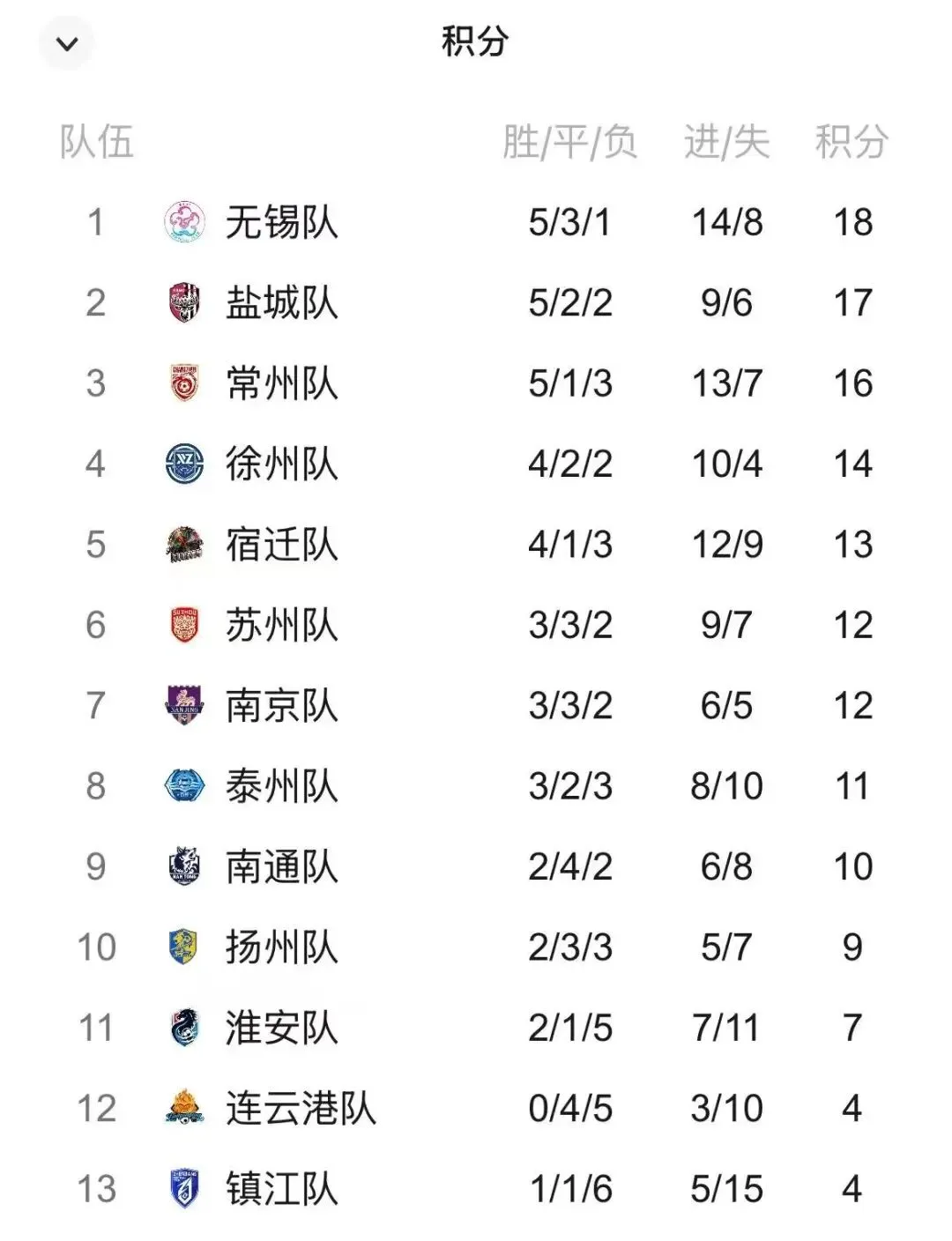Open the 盐城队 team badge

click(185, 302)
